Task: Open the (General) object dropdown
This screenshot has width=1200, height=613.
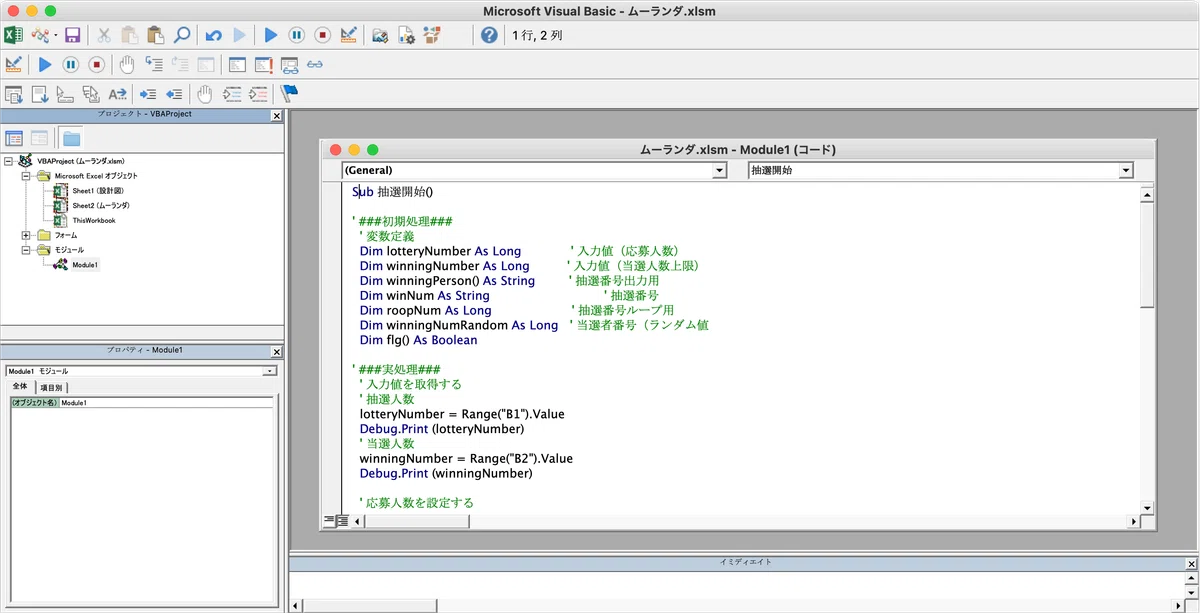Action: (719, 171)
